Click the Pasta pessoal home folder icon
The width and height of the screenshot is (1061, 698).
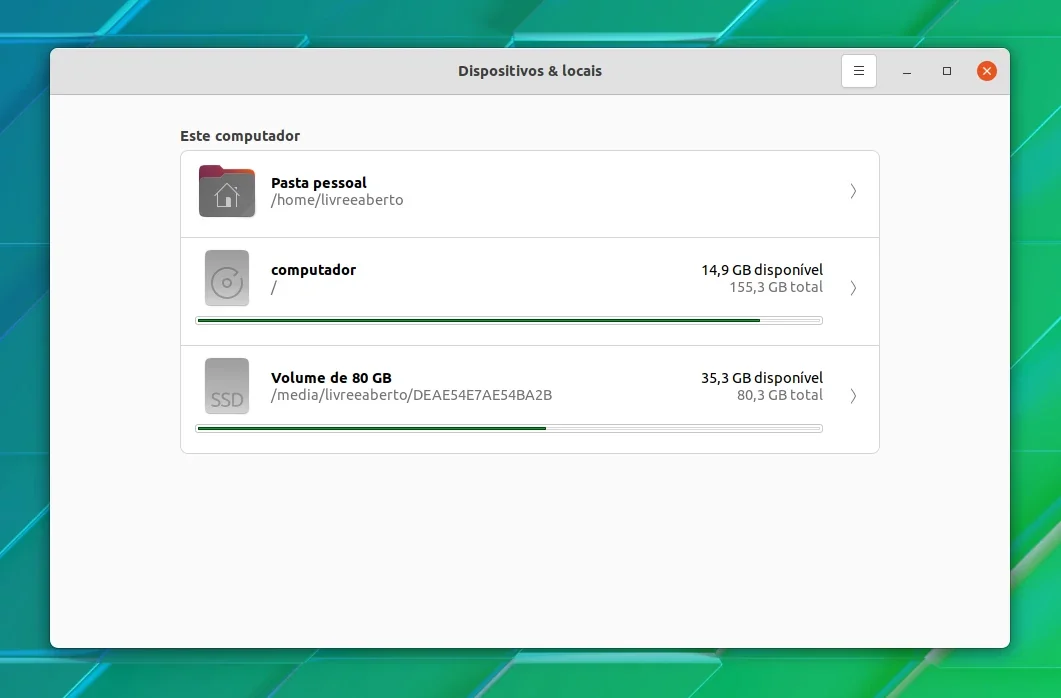[x=227, y=191]
